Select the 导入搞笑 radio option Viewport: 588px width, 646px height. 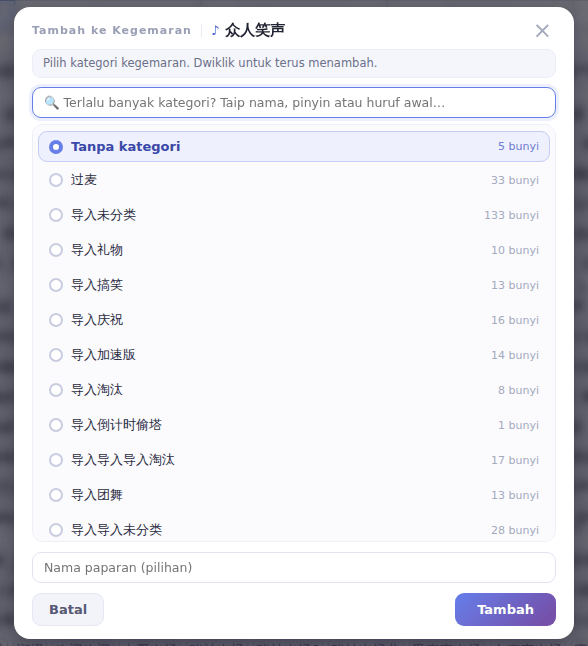pos(56,285)
